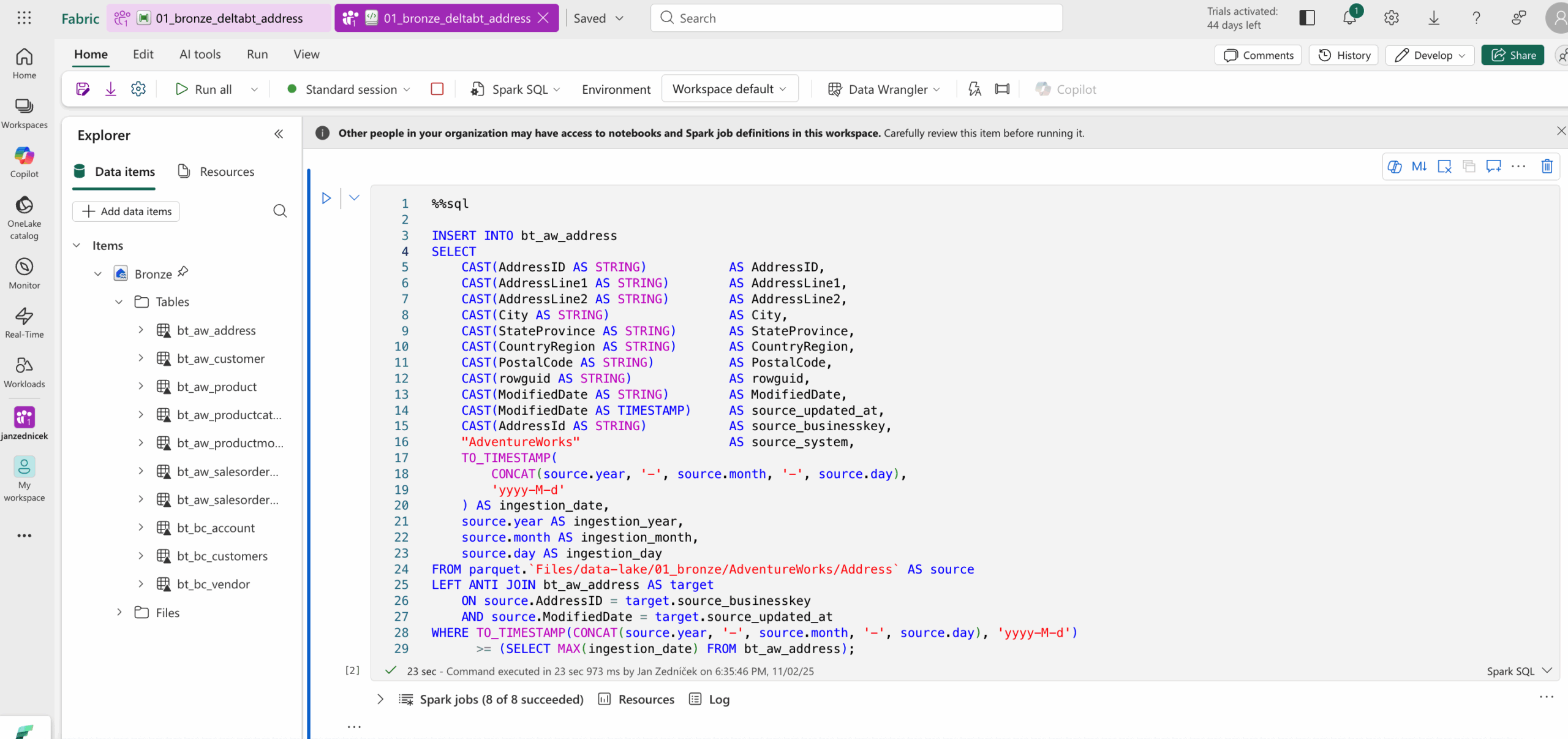Expand the bt_aw_customer table node
1568x739 pixels.
click(141, 358)
